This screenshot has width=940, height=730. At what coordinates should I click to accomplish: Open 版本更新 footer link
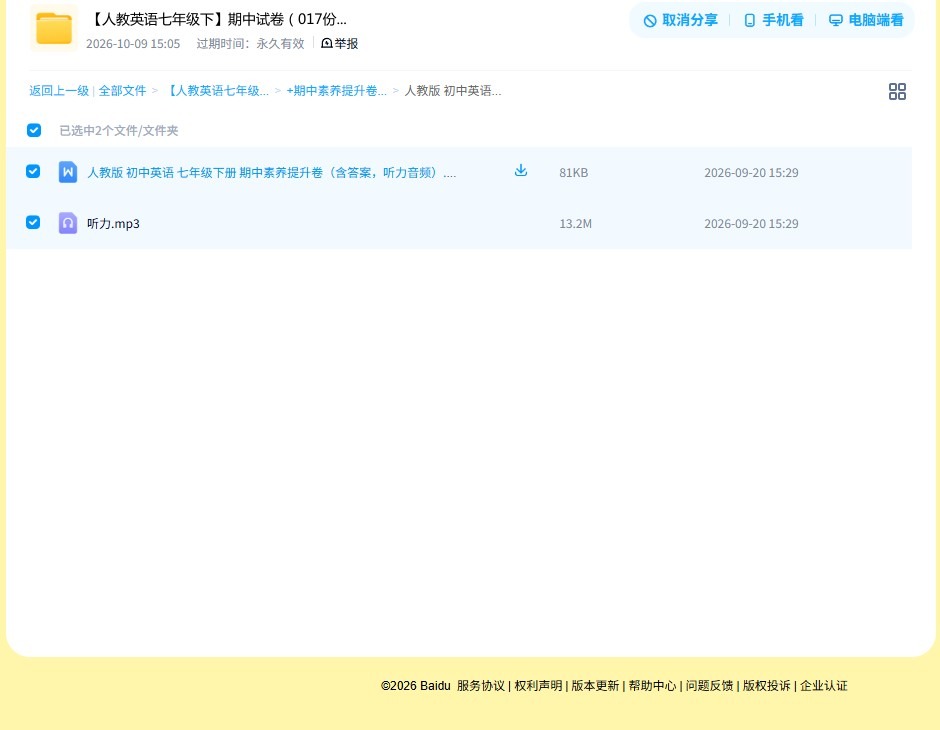coord(595,686)
